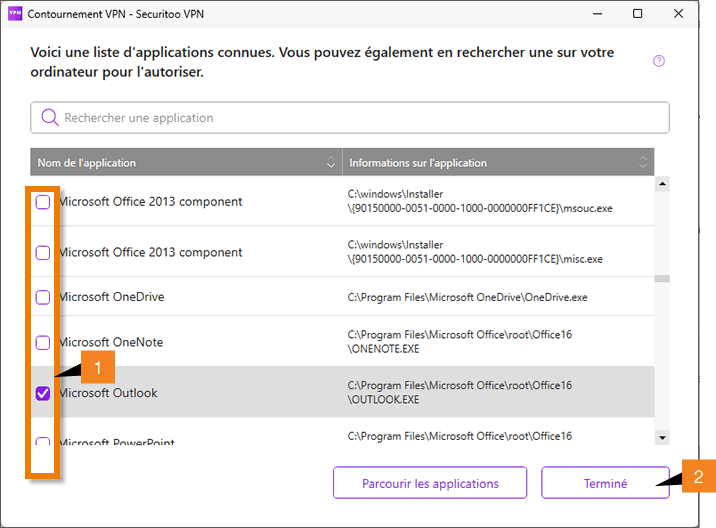Click the msouc.exe installer path

coord(480,201)
